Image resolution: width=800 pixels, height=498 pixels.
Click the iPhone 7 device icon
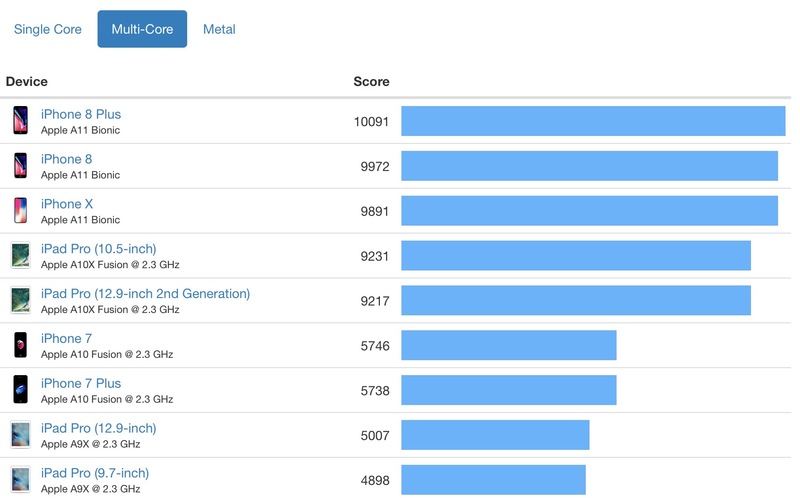click(20, 345)
